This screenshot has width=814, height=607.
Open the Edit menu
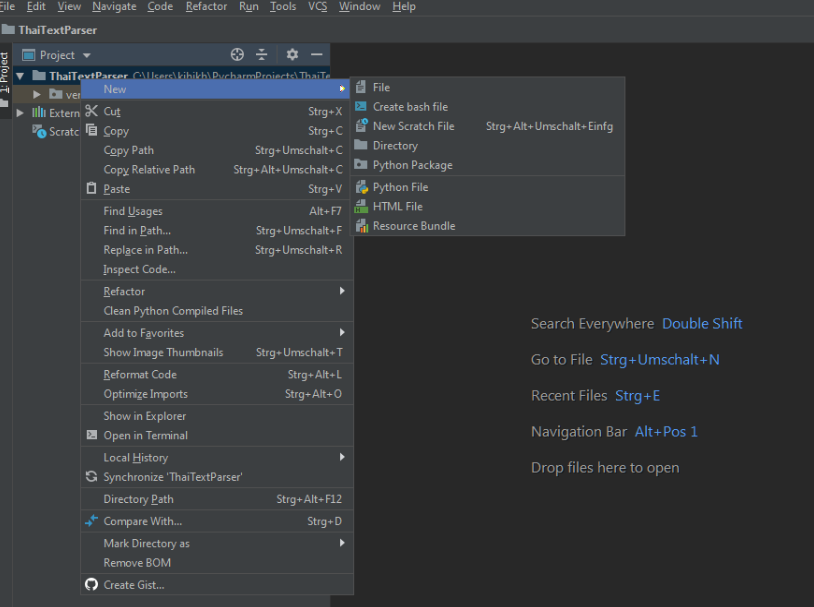coord(36,7)
